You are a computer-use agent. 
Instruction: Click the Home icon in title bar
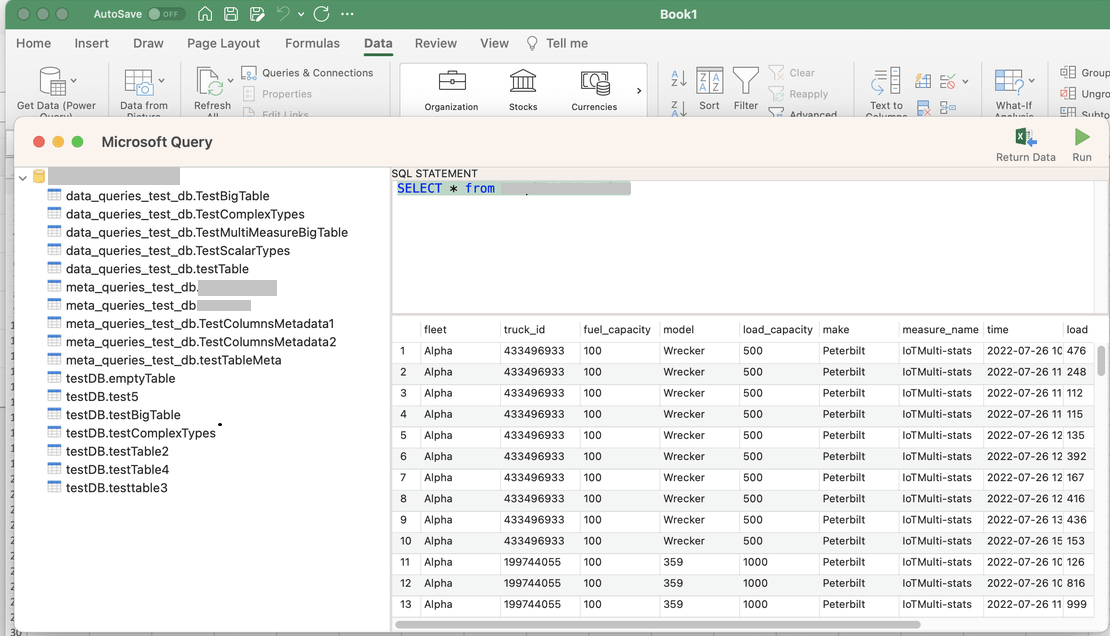(x=205, y=13)
